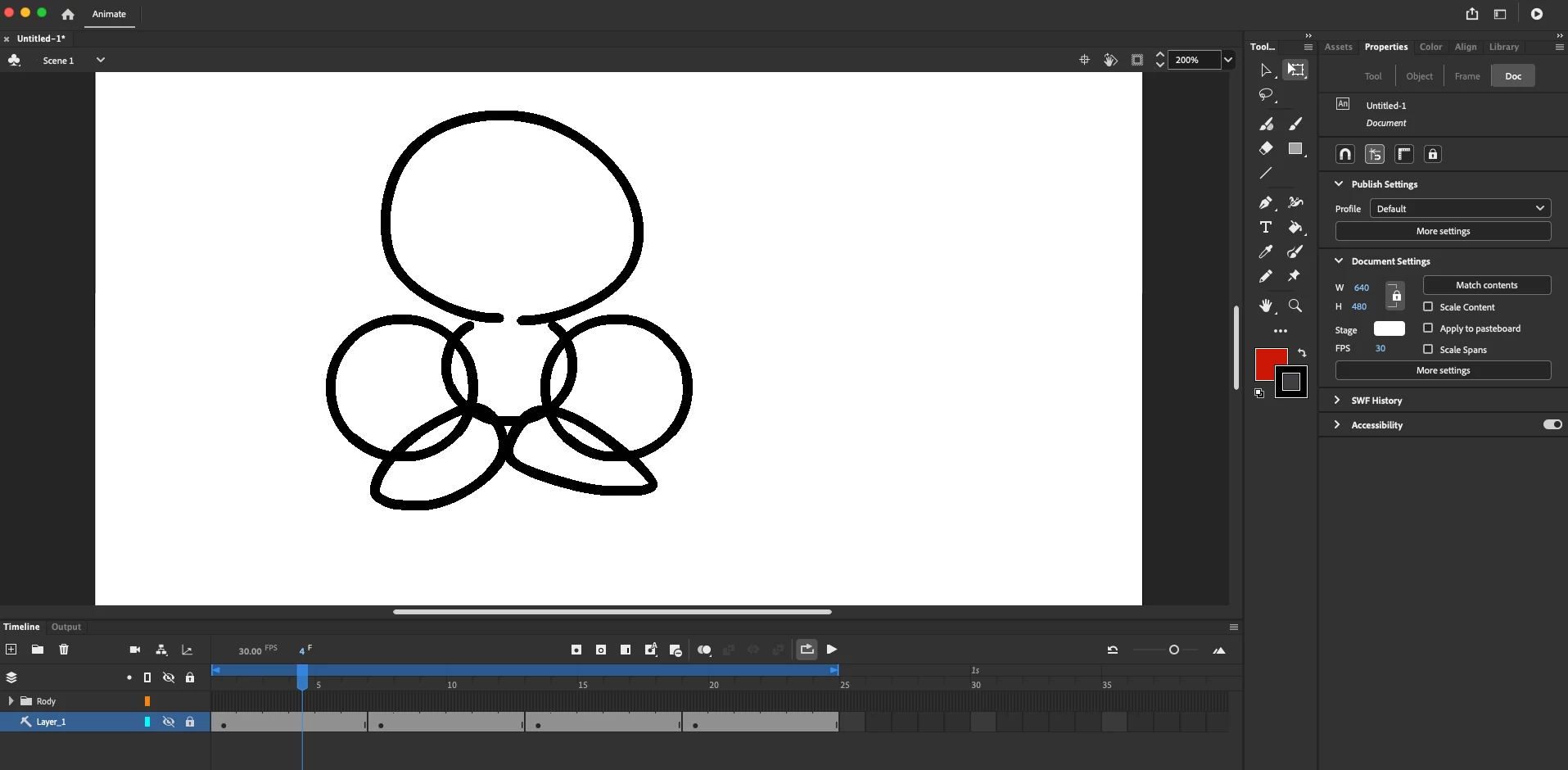Image resolution: width=1568 pixels, height=770 pixels.
Task: Open the layer depth panel
Action: coord(188,650)
